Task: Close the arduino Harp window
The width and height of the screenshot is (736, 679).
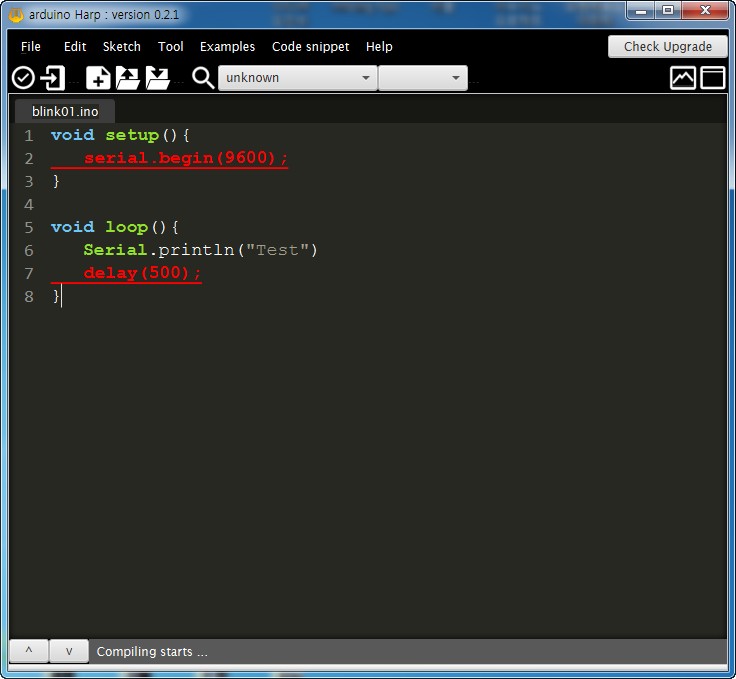Action: click(x=705, y=10)
